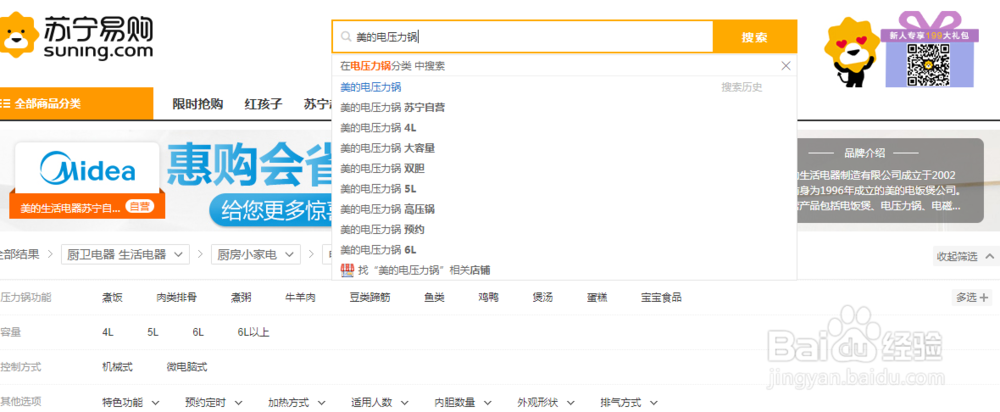Expand 厨卫电器 生活电器 breadcrumb dropdown

[125, 254]
